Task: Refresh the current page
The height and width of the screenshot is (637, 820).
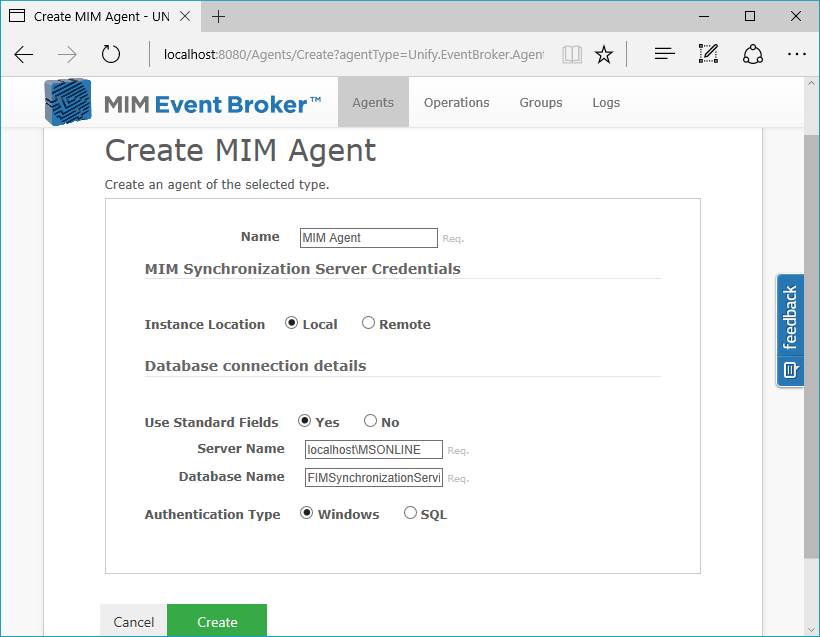Action: tap(110, 54)
